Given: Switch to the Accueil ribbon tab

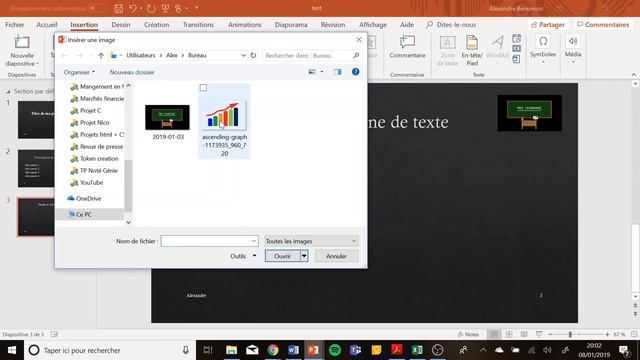Looking at the screenshot, I should click(x=47, y=25).
